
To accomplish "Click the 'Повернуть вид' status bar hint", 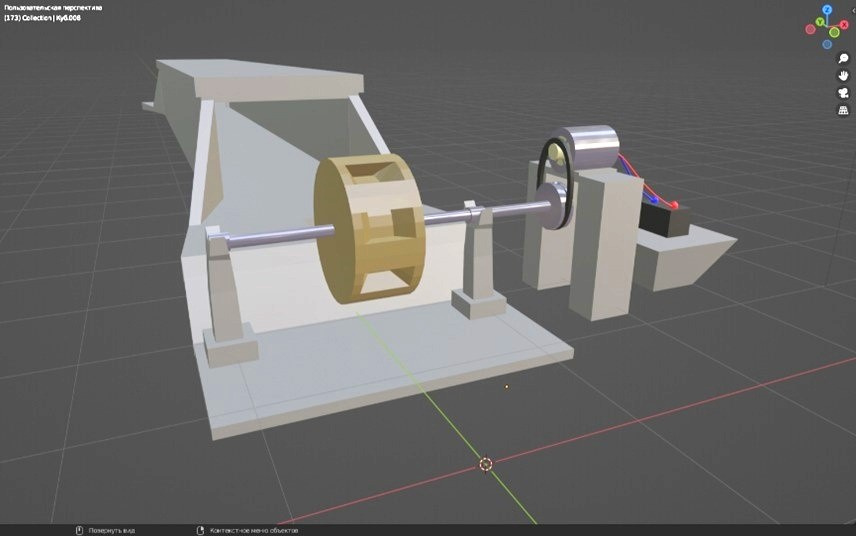I will 110,530.
